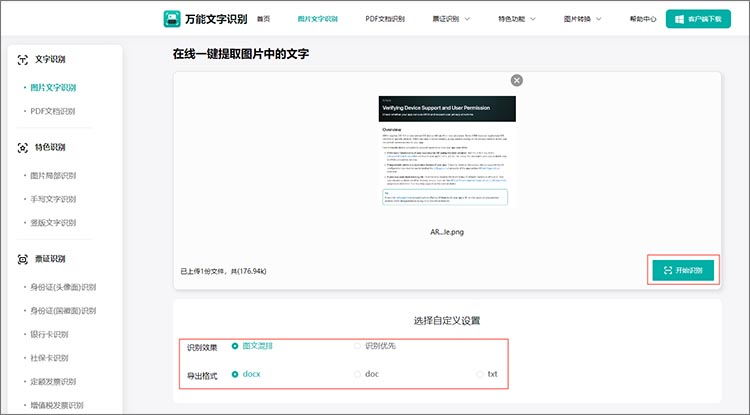750x415 pixels.
Task: Click the 识别效果 label
Action: click(202, 348)
